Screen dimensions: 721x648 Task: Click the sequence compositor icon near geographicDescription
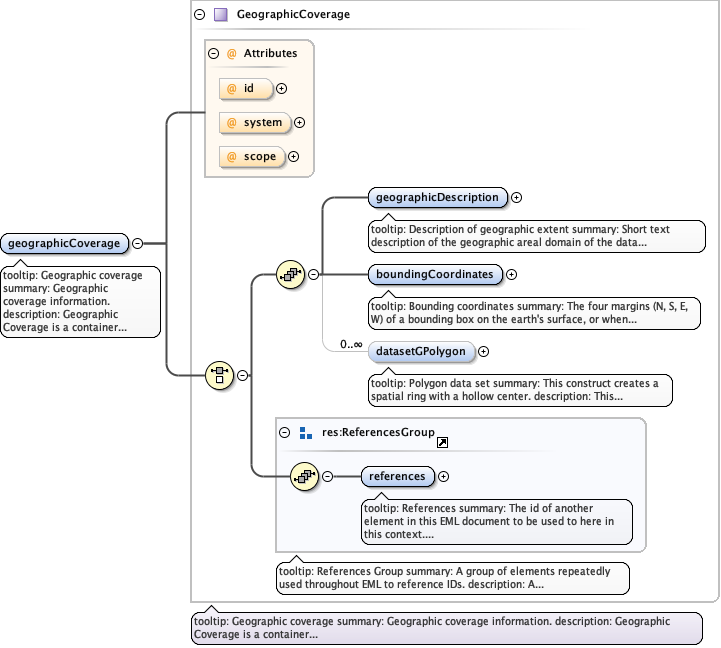pos(289,274)
